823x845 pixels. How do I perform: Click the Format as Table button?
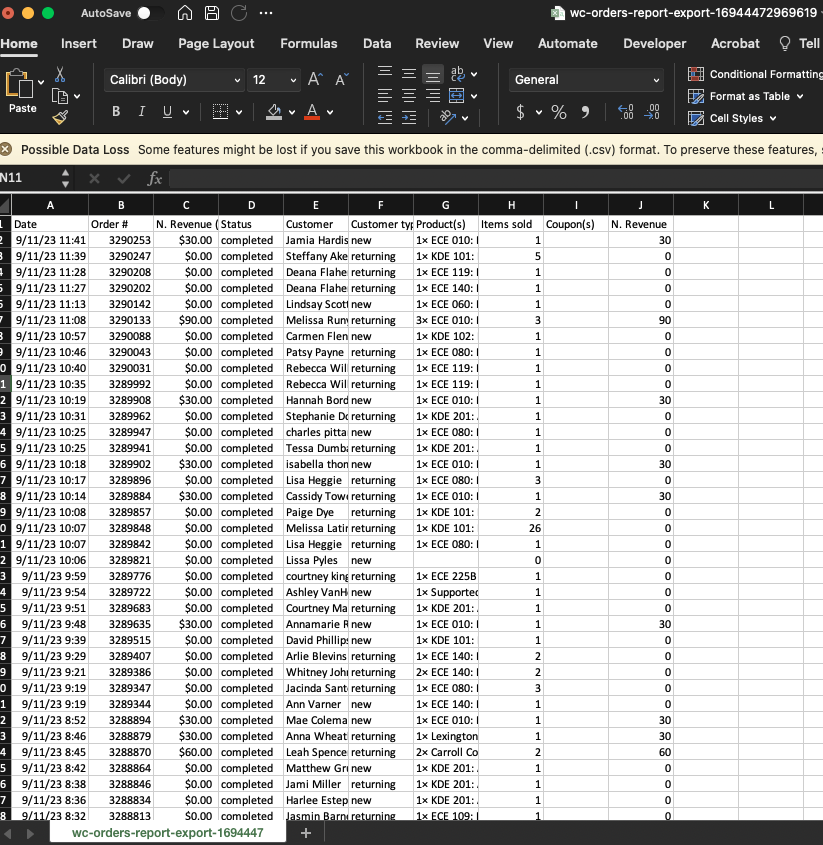point(745,96)
